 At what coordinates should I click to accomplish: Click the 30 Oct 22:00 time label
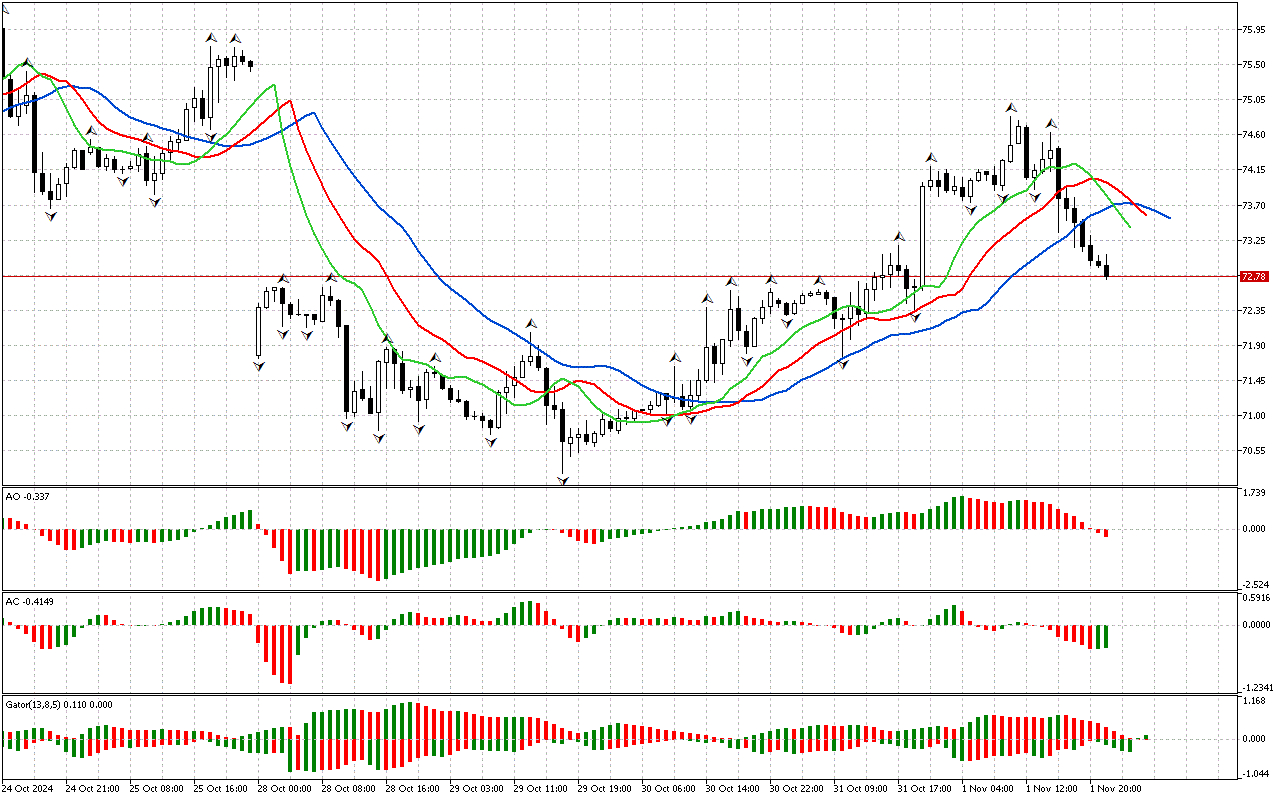coord(796,789)
